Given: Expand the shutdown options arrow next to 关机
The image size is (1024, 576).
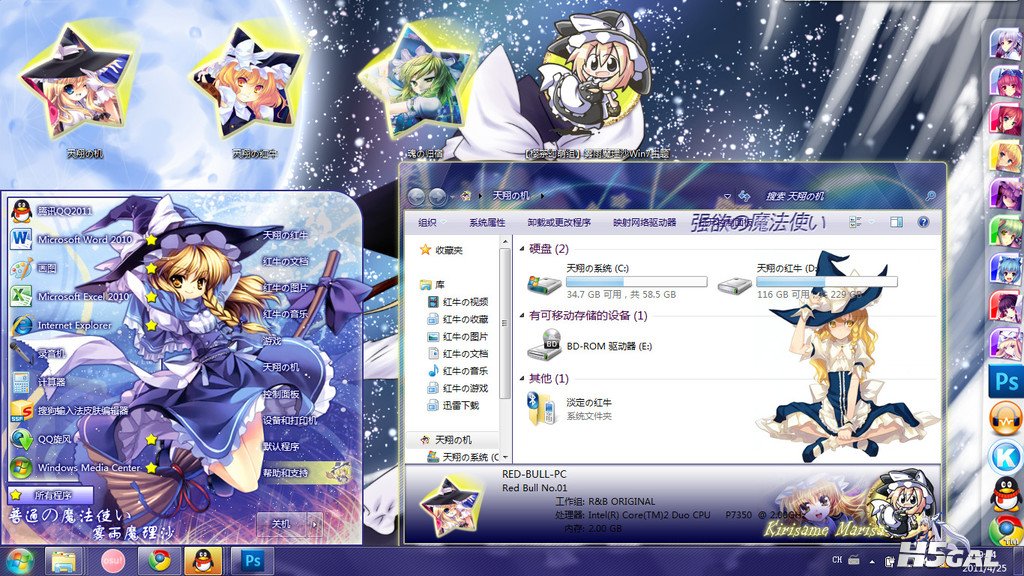Looking at the screenshot, I should tap(315, 524).
